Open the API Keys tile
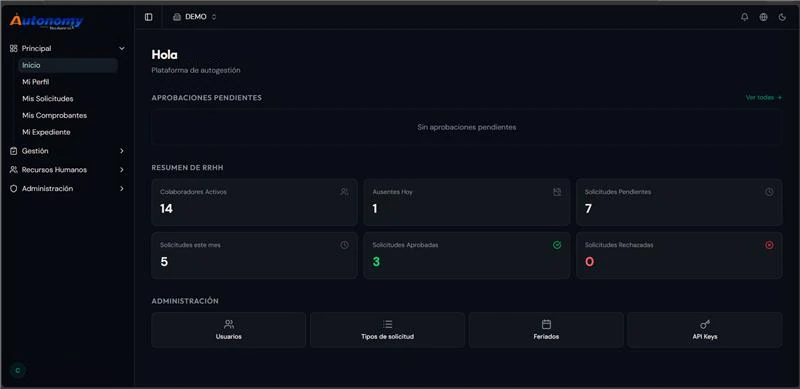The image size is (800, 389). 705,330
